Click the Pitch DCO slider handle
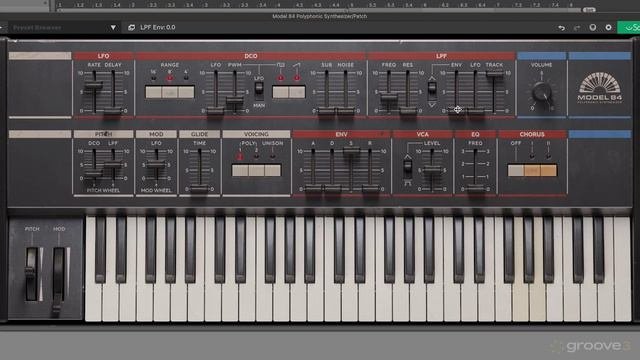 point(94,174)
